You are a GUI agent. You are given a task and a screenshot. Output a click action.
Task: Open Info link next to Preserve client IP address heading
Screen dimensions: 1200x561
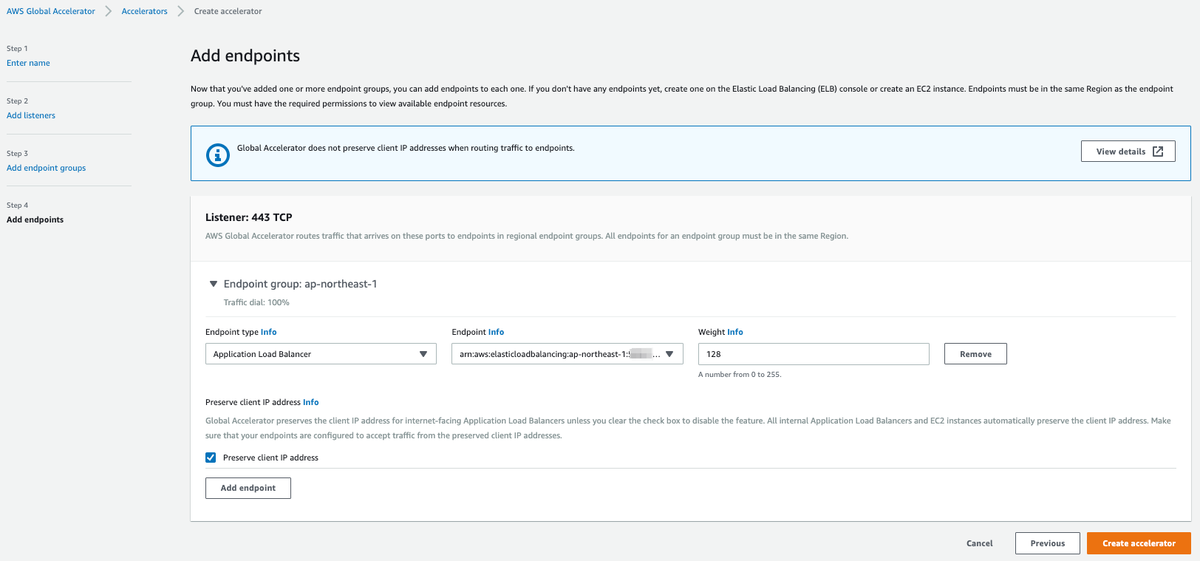pos(311,402)
